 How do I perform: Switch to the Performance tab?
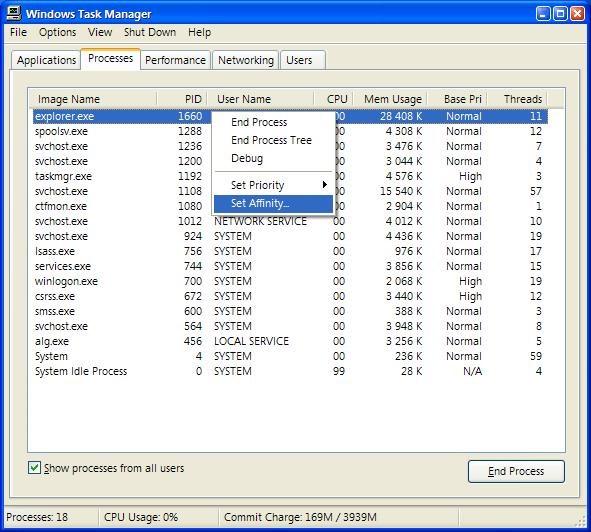[x=175, y=60]
